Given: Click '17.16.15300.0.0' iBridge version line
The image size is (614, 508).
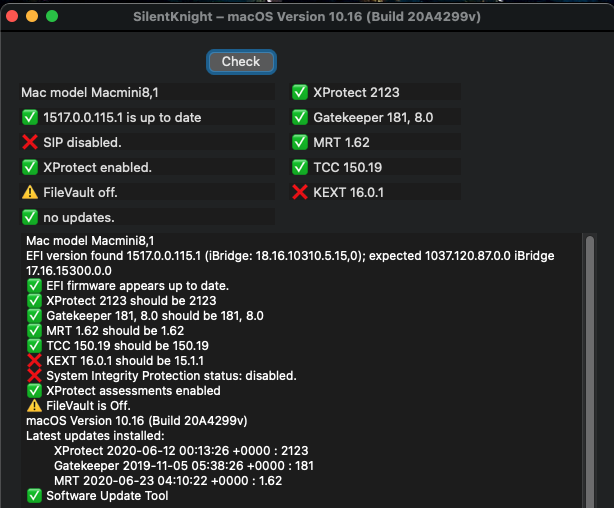Looking at the screenshot, I should tap(69, 271).
